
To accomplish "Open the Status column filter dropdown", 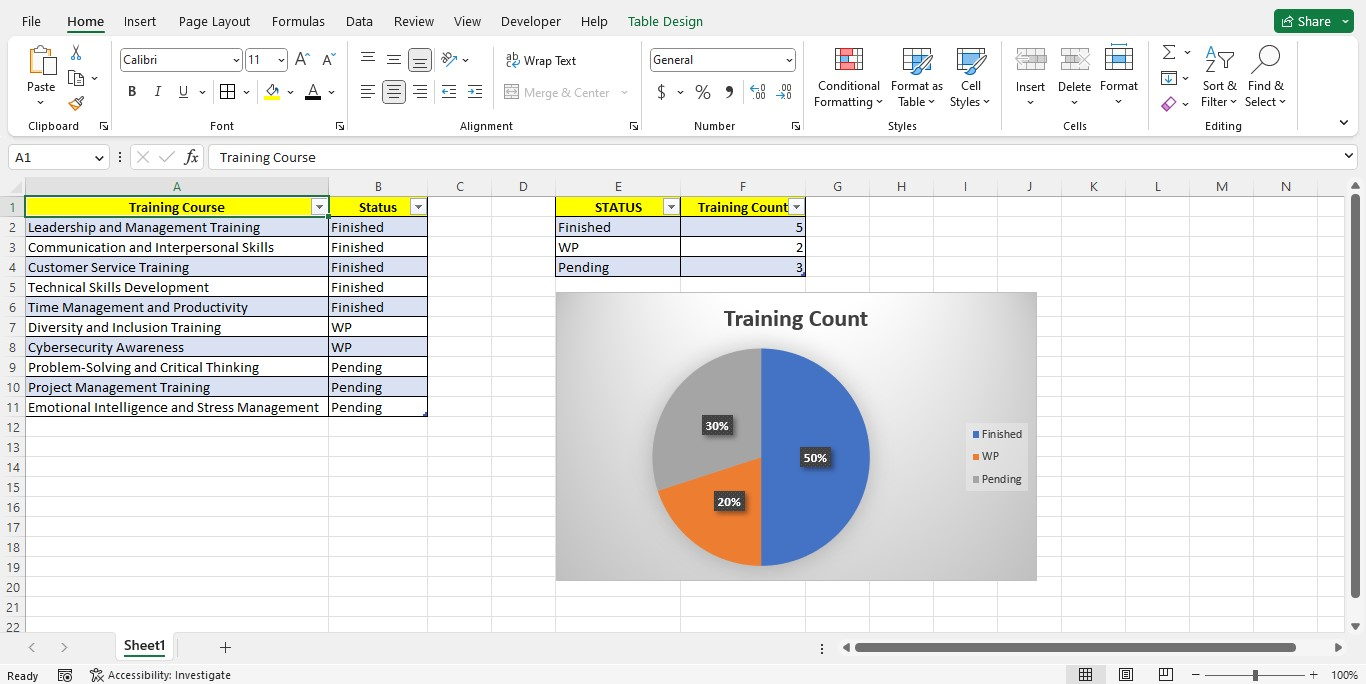I will point(418,206).
